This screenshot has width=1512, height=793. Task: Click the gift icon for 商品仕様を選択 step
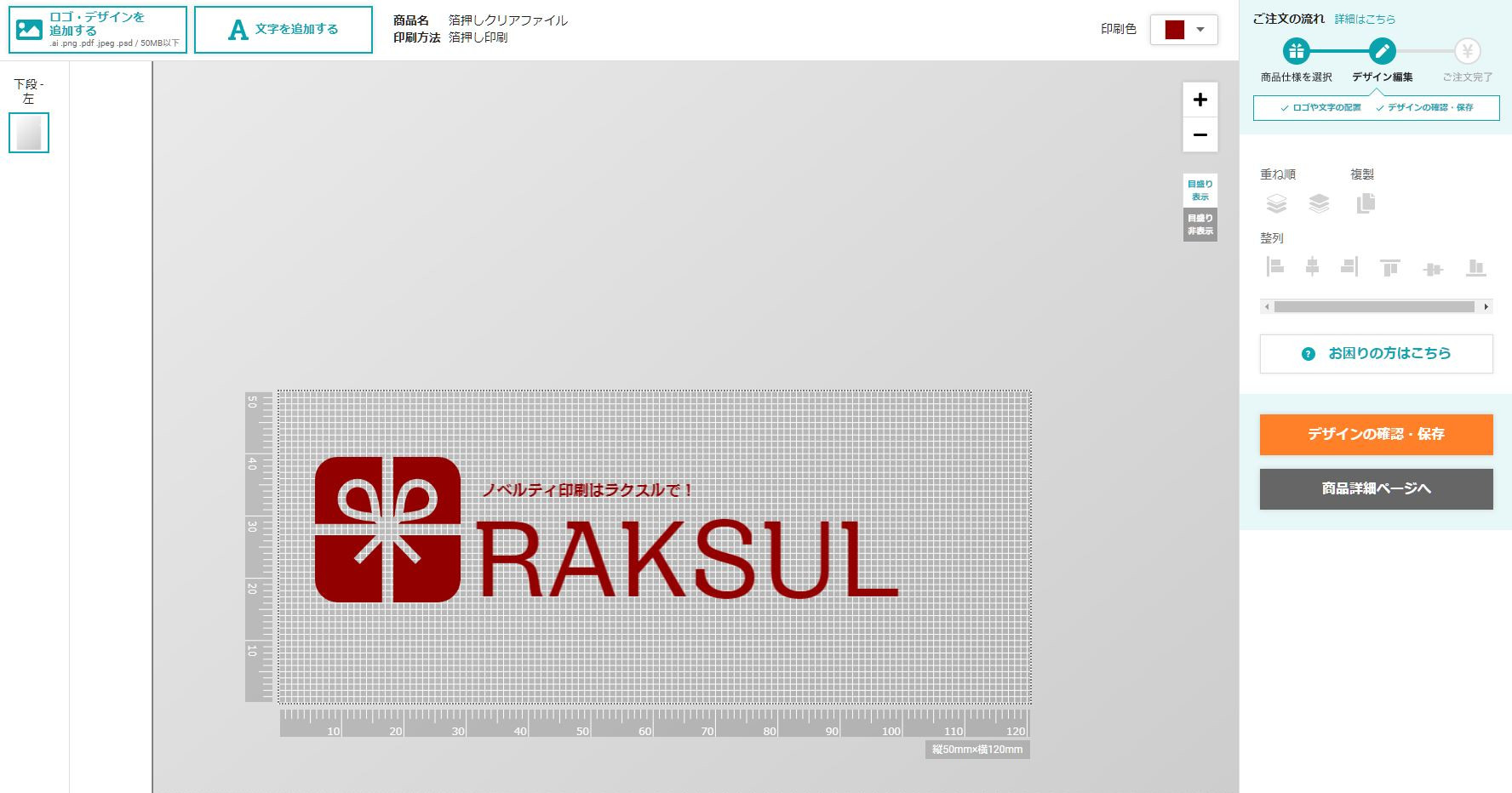[1296, 51]
